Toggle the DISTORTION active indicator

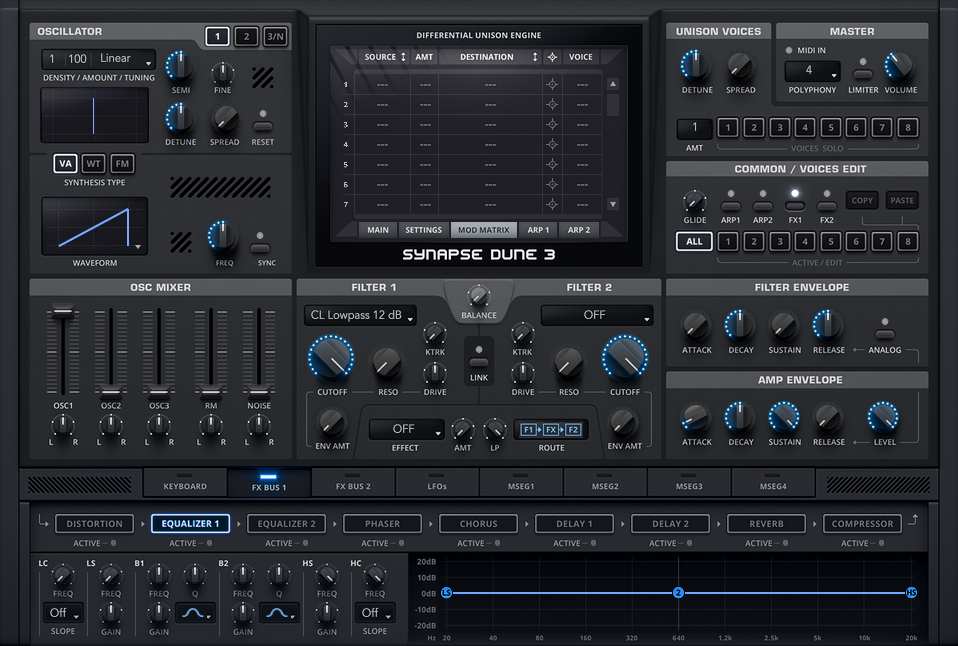pyautogui.click(x=113, y=543)
